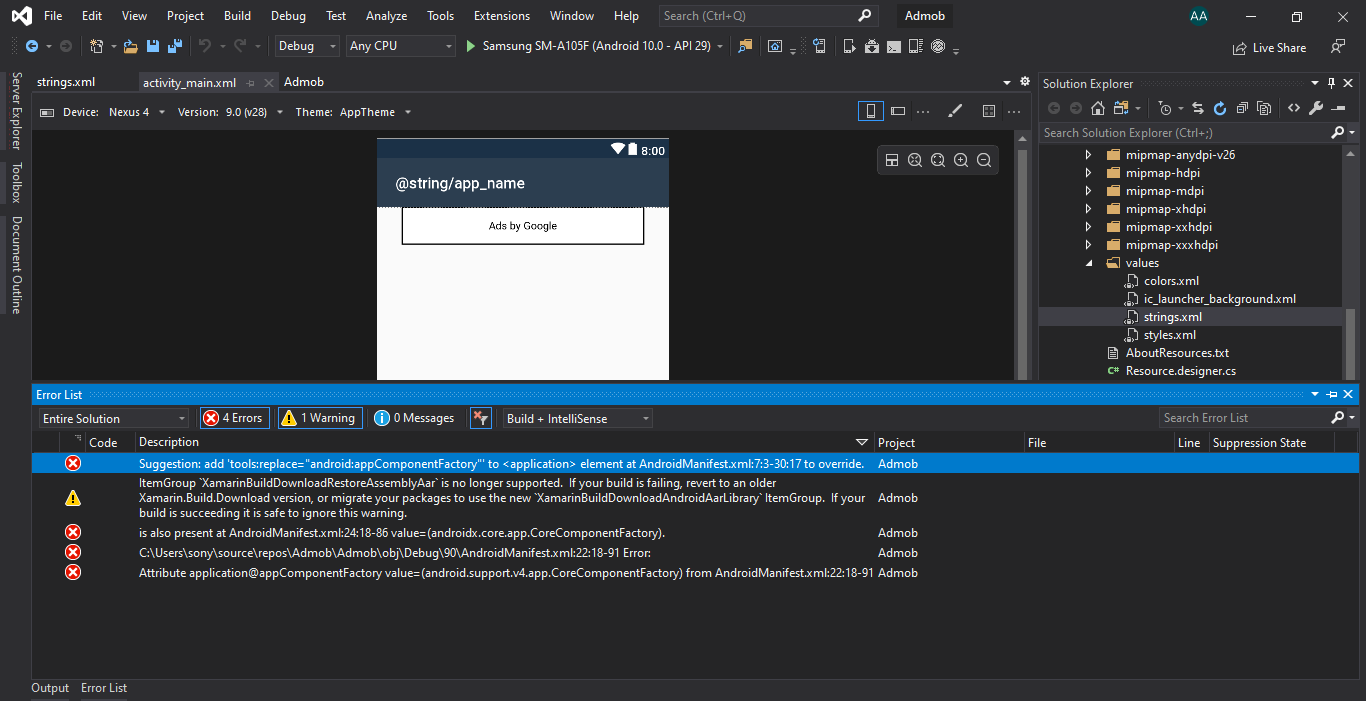Click the Search Solution Explorer field
Image resolution: width=1366 pixels, height=701 pixels.
click(1185, 132)
